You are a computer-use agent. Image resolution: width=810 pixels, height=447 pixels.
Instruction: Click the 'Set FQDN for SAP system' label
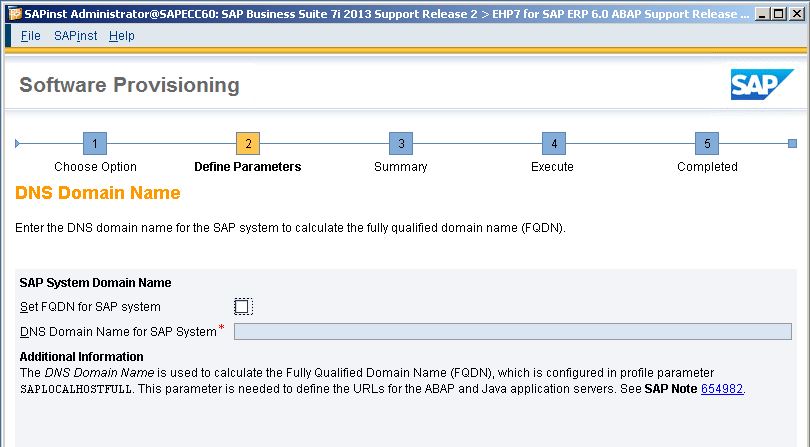[90, 306]
